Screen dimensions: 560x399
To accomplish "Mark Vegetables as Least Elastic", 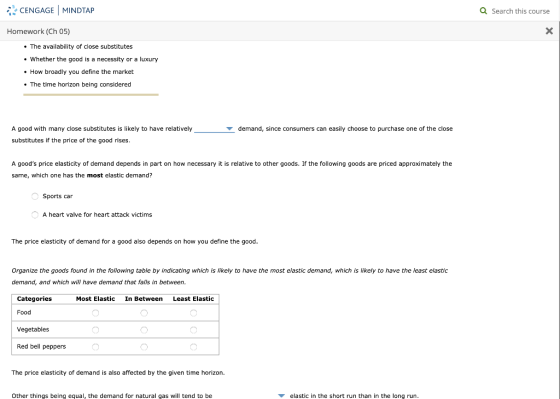I will pyautogui.click(x=193, y=330).
